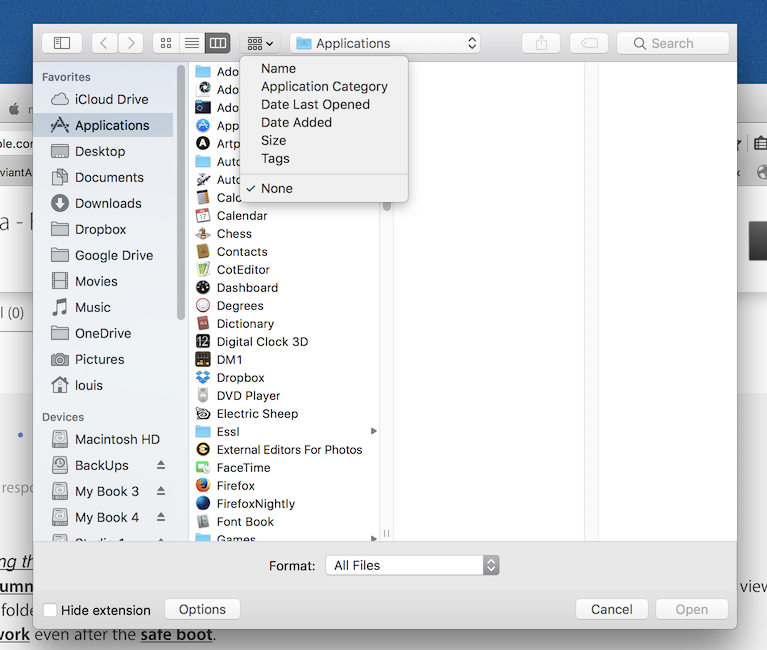Open the Format All Files dropdown
Screen dimensions: 767x650
pyautogui.click(x=412, y=565)
